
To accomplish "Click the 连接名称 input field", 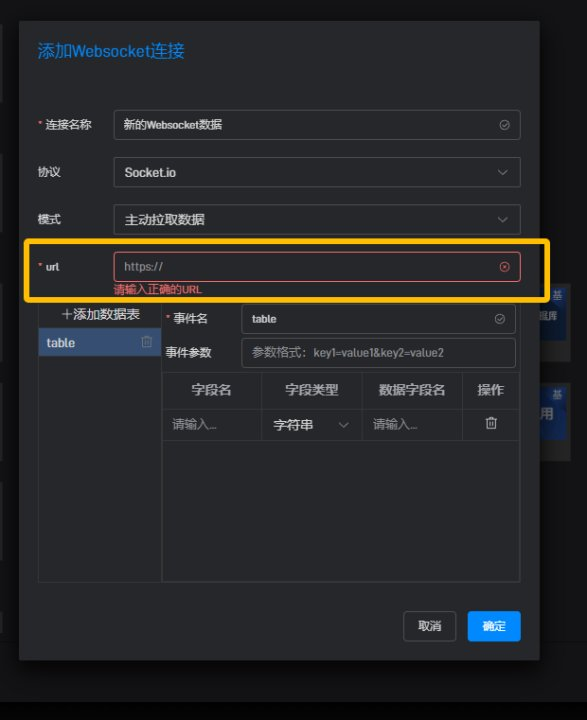I will [317, 125].
